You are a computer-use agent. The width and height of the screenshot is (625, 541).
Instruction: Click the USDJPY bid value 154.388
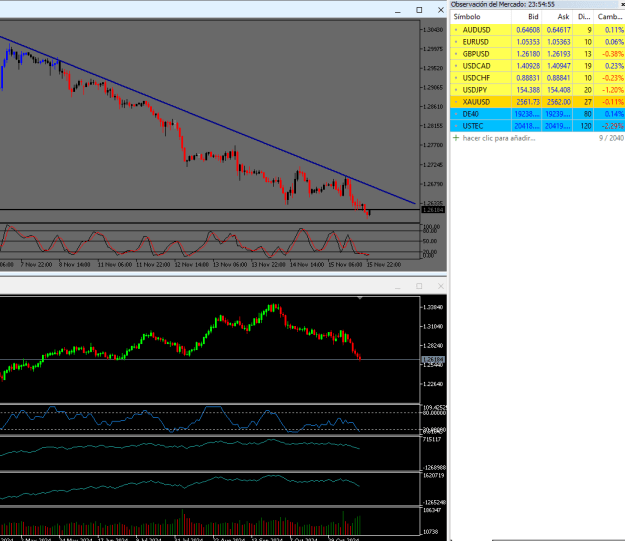tap(528, 90)
